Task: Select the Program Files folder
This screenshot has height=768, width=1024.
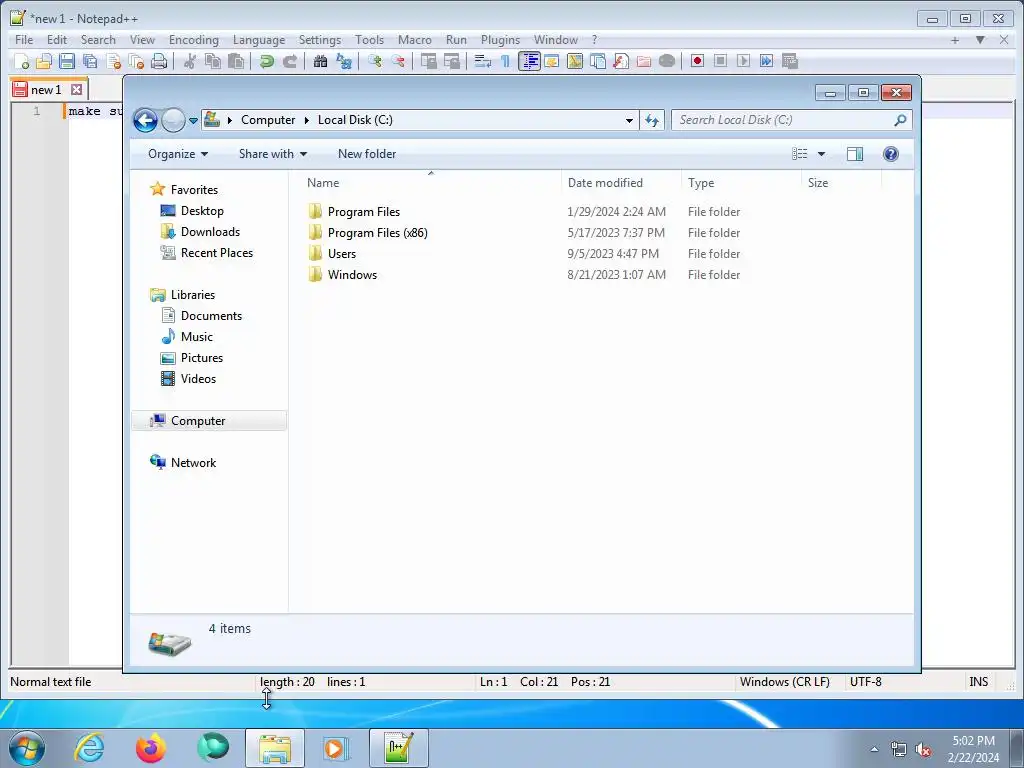Action: pos(364,212)
